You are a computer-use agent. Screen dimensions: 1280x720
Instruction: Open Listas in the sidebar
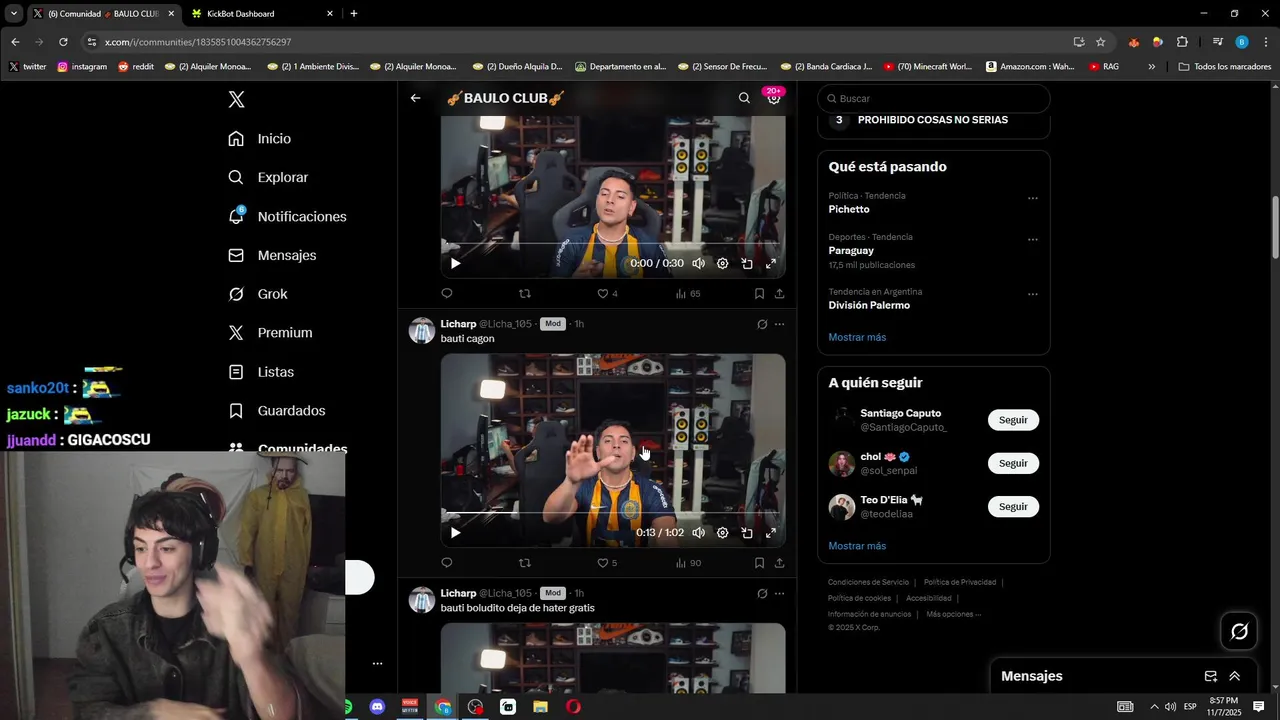pos(261,372)
